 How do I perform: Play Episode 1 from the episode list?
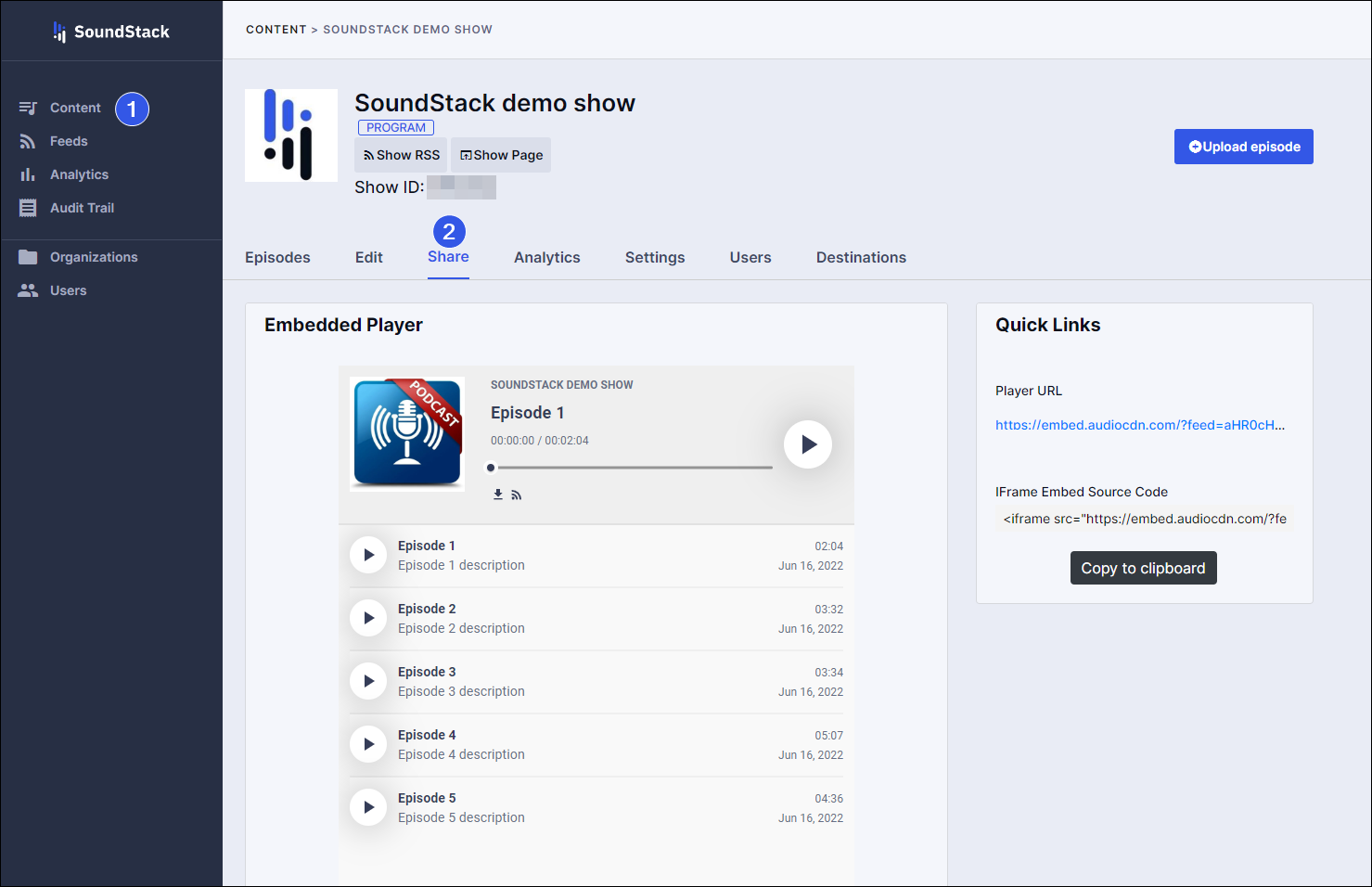coord(368,555)
